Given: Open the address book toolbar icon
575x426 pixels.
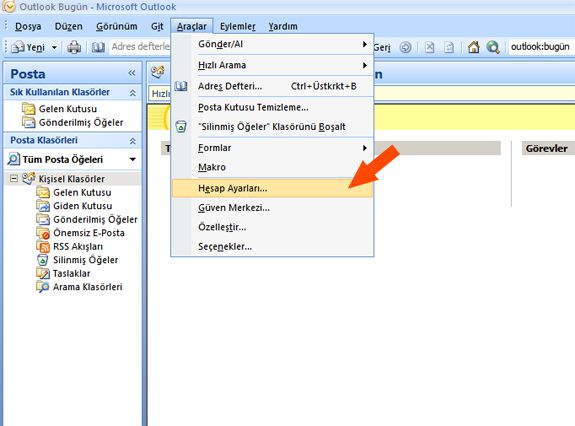Looking at the screenshot, I should point(98,47).
